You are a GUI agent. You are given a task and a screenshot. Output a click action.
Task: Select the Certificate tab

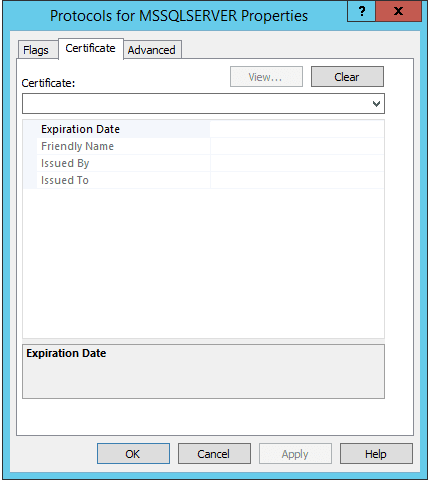click(x=91, y=49)
